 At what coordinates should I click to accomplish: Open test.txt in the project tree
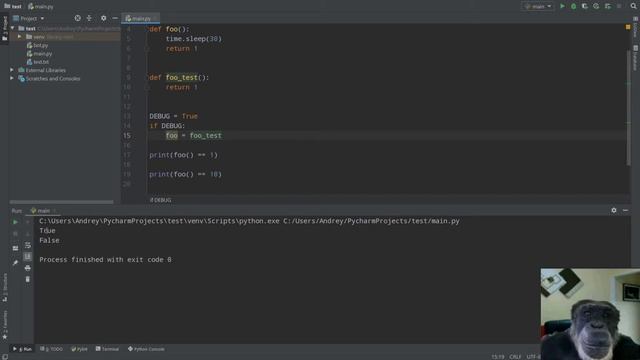(x=38, y=62)
